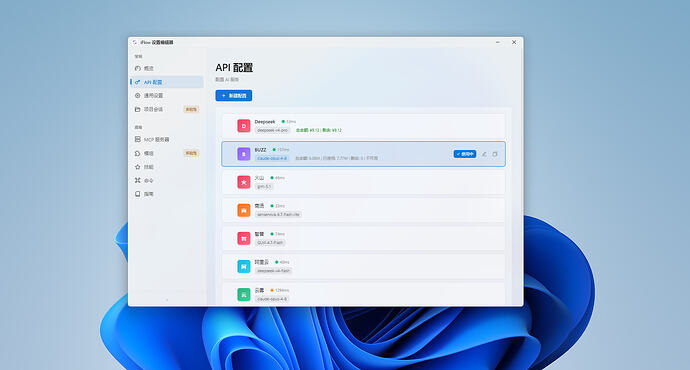Click the red Deepseek avatar icon
Screen dimensions: 690x370
click(x=244, y=126)
